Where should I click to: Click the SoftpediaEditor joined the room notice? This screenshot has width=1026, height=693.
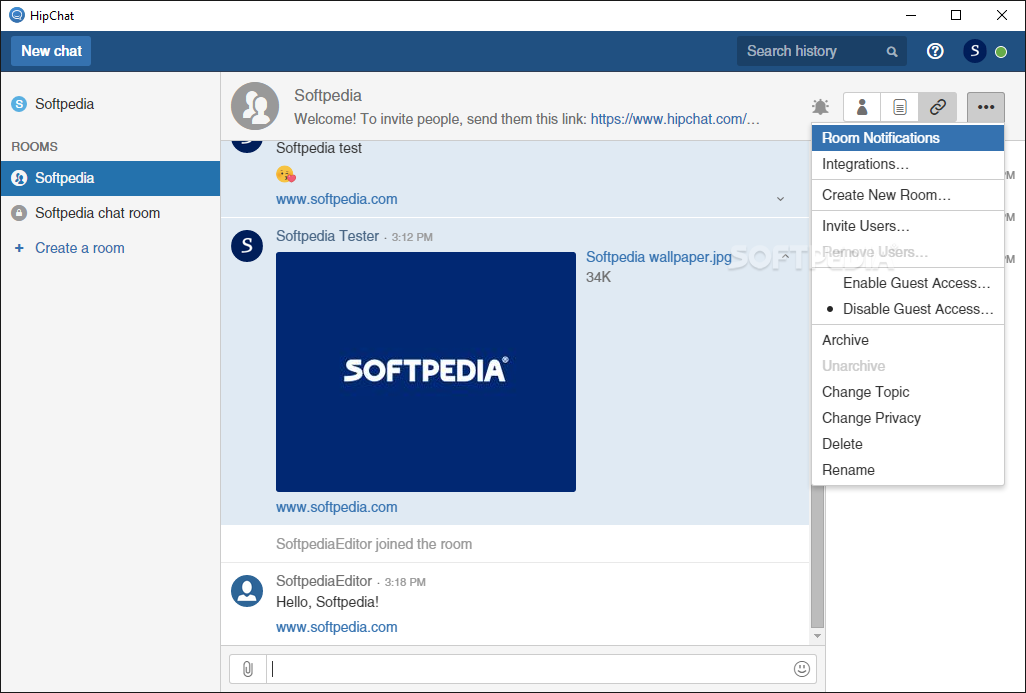(374, 544)
